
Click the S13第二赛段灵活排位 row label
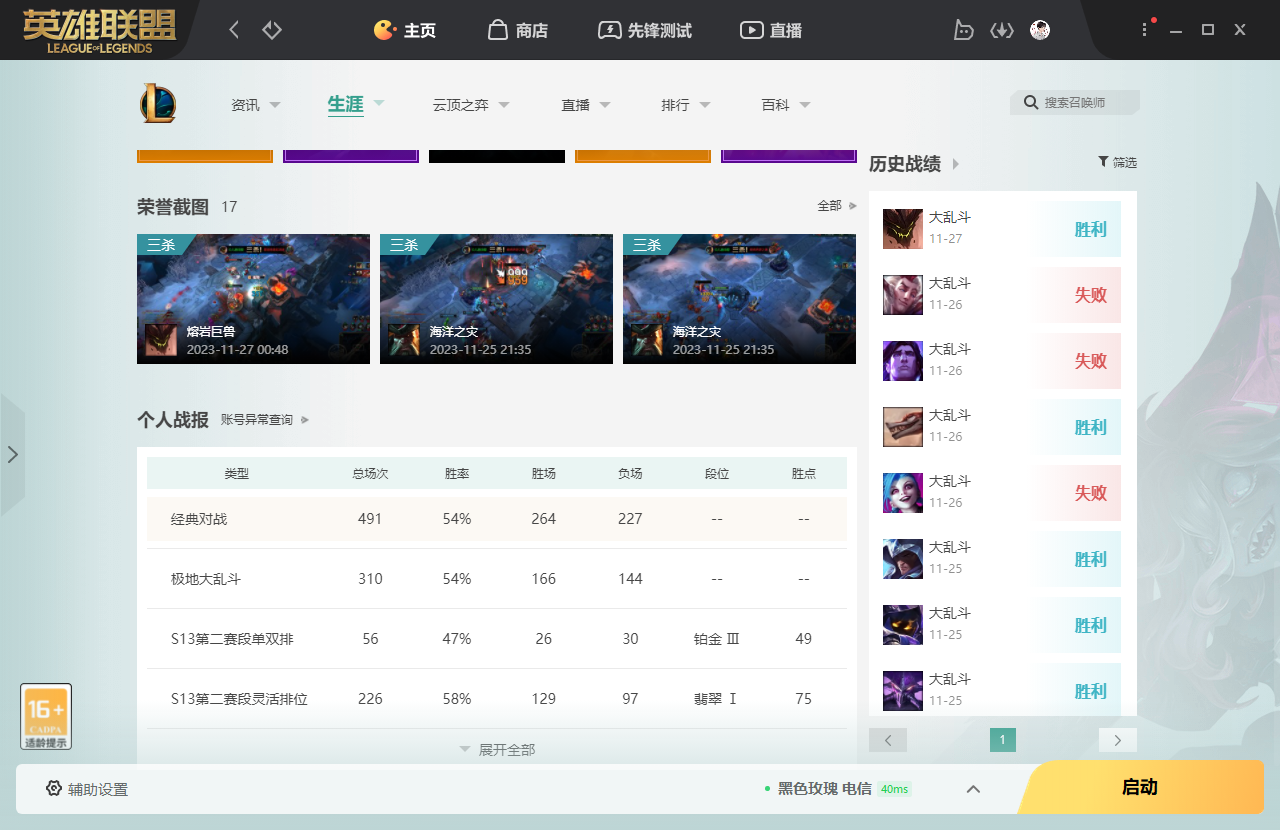coord(239,699)
